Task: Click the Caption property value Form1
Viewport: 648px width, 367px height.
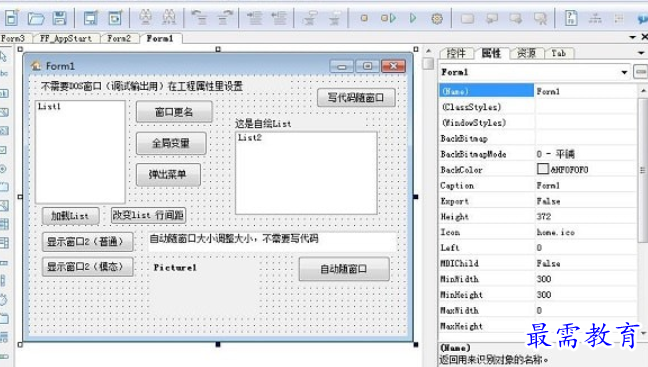Action: click(548, 186)
